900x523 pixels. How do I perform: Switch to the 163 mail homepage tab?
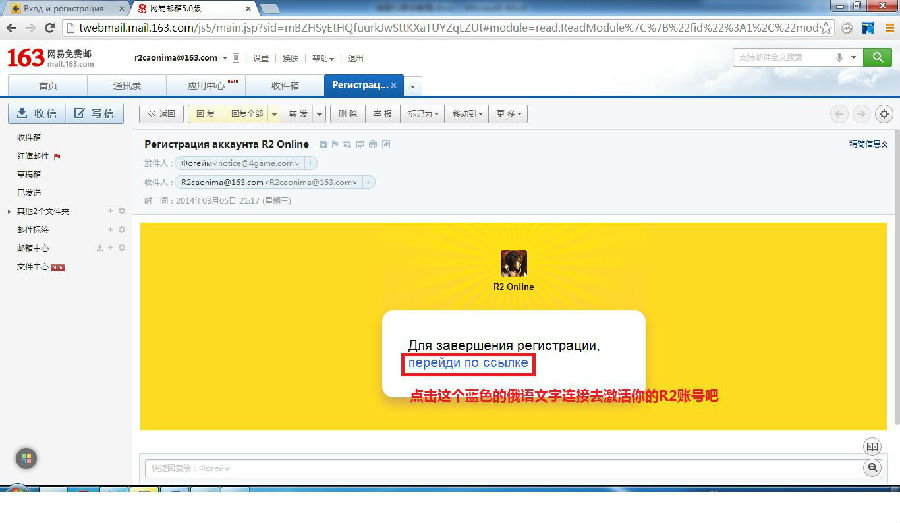(47, 86)
